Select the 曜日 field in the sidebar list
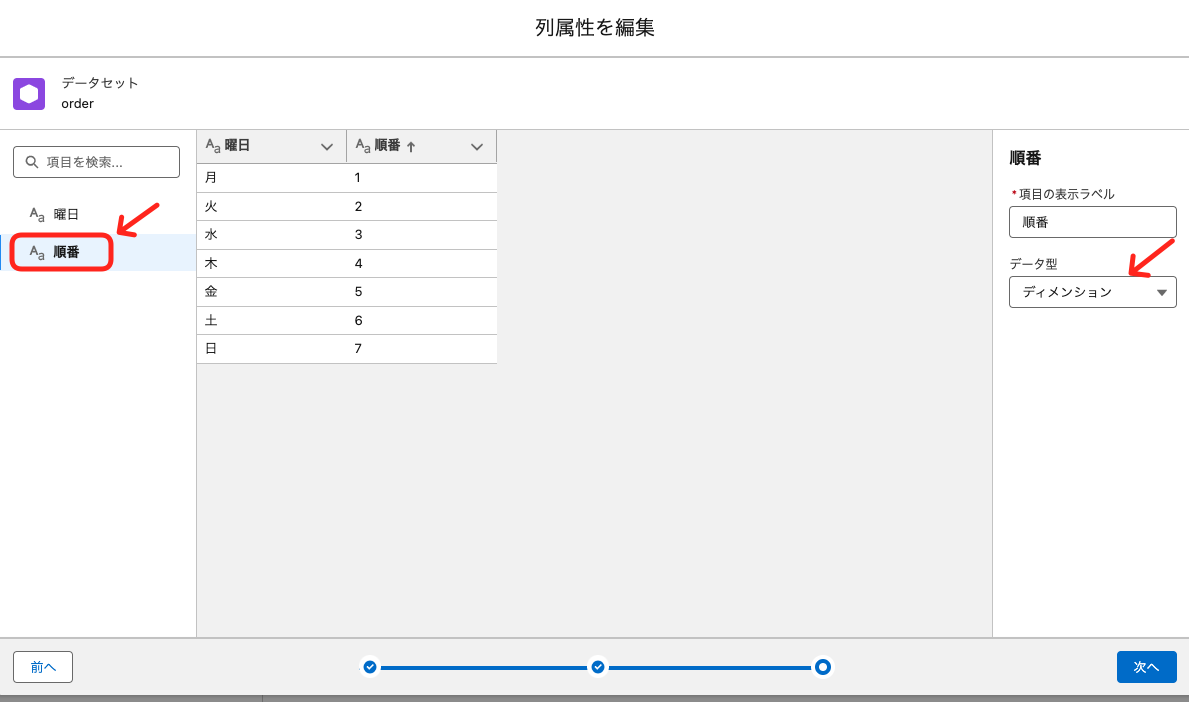Viewport: 1189px width, 702px height. [x=98, y=215]
